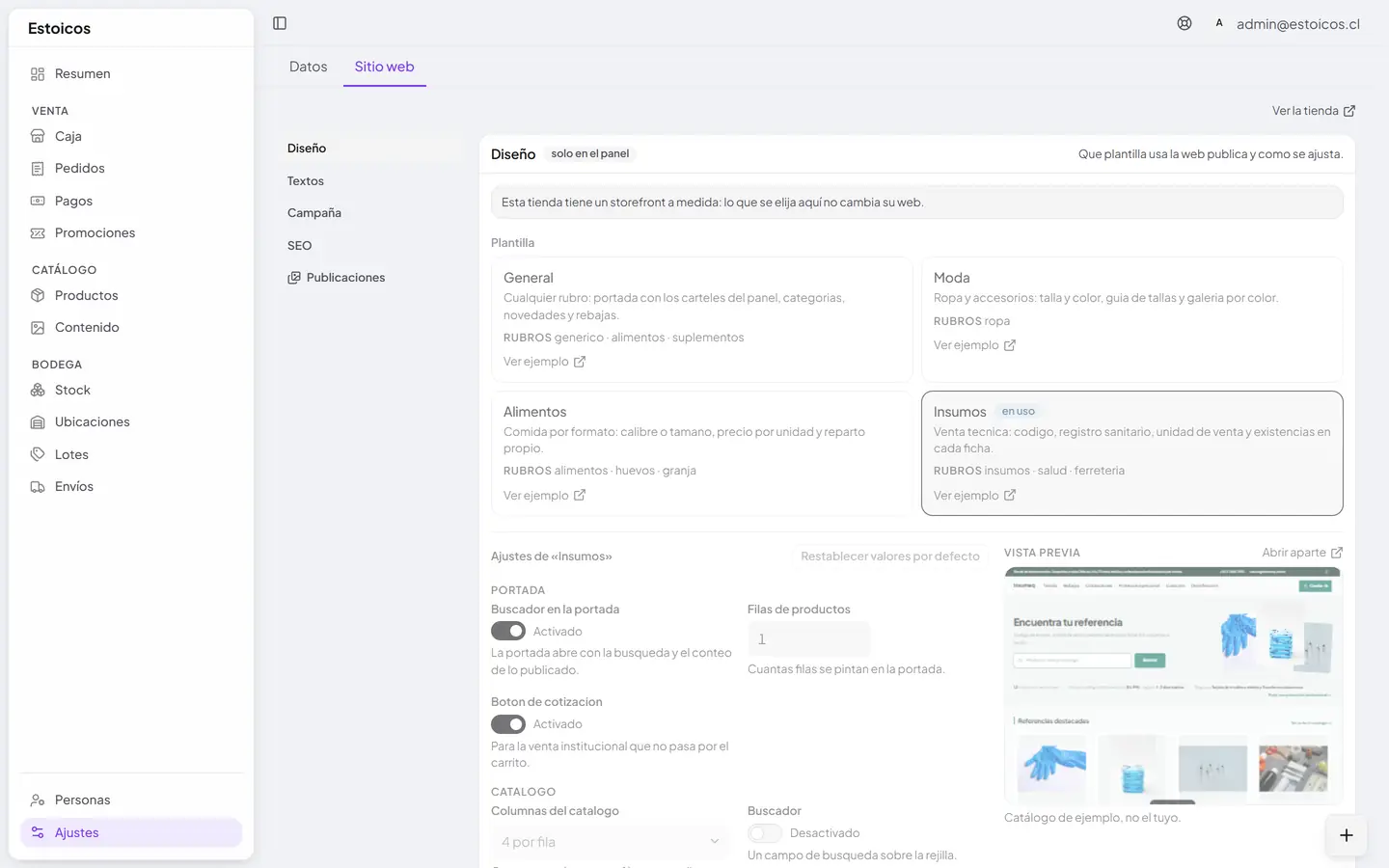The width and height of the screenshot is (1389, 868).
Task: Click the Ajustes sliders icon
Action: point(38,832)
